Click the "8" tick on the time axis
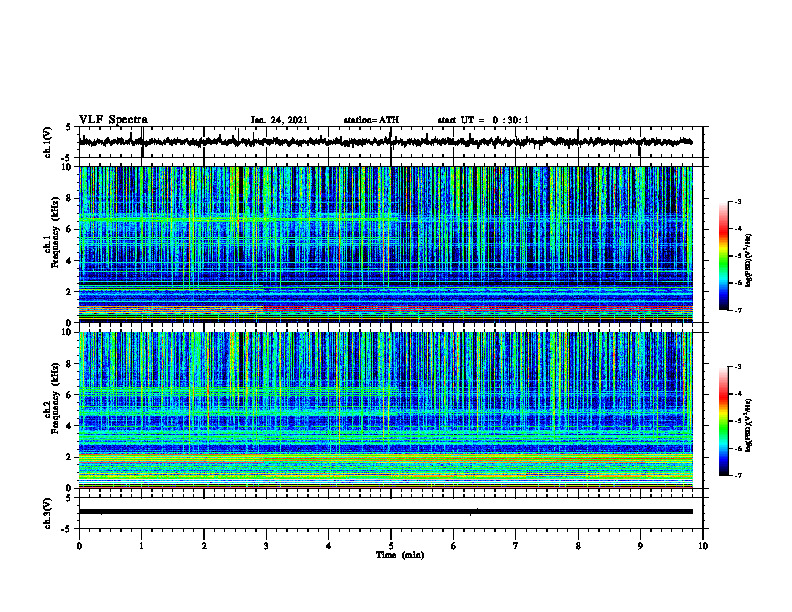792x612 pixels. coord(578,546)
